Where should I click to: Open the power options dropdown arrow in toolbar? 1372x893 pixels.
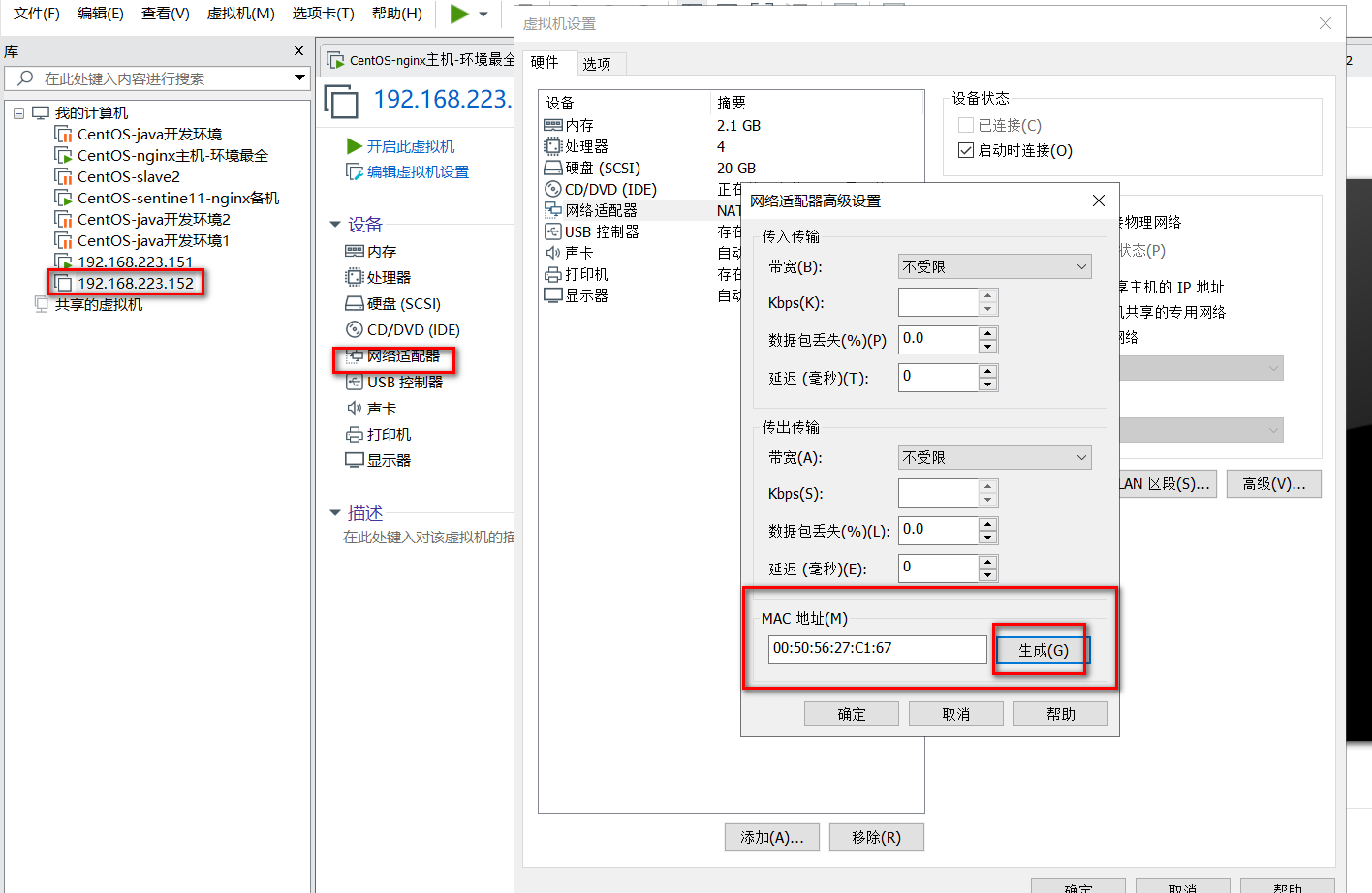(483, 15)
